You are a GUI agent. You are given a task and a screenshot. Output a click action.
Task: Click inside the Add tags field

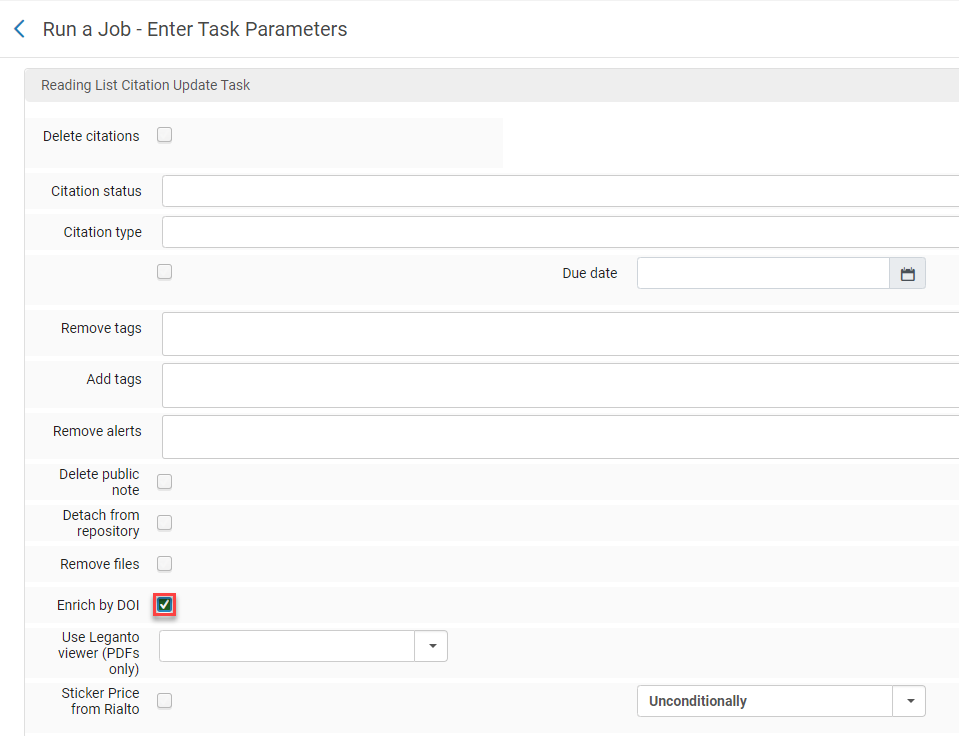560,385
